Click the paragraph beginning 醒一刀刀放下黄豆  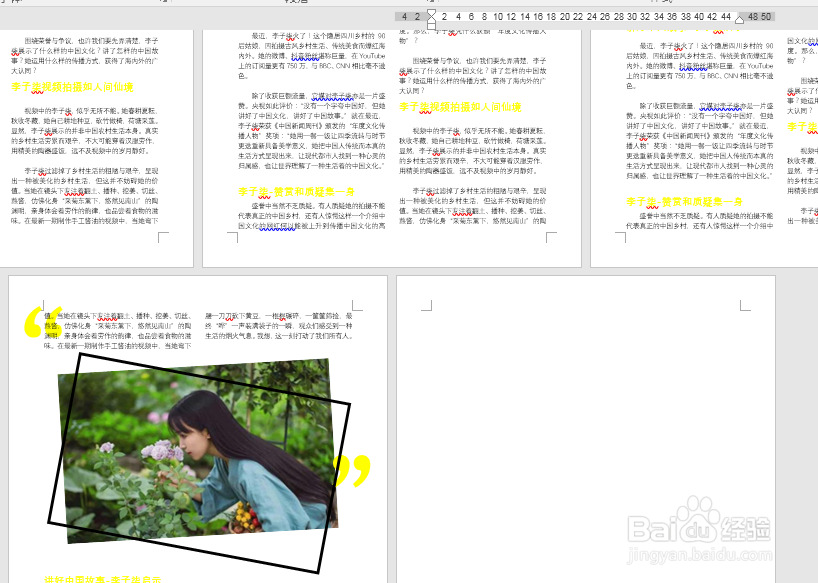(279, 326)
